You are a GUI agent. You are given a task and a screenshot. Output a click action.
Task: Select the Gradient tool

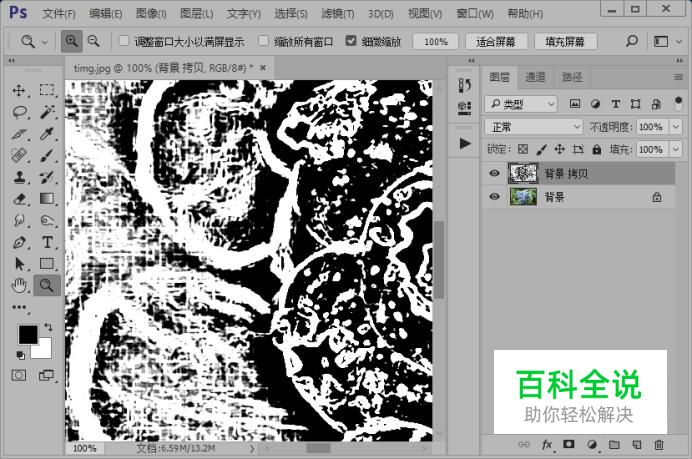click(x=46, y=199)
